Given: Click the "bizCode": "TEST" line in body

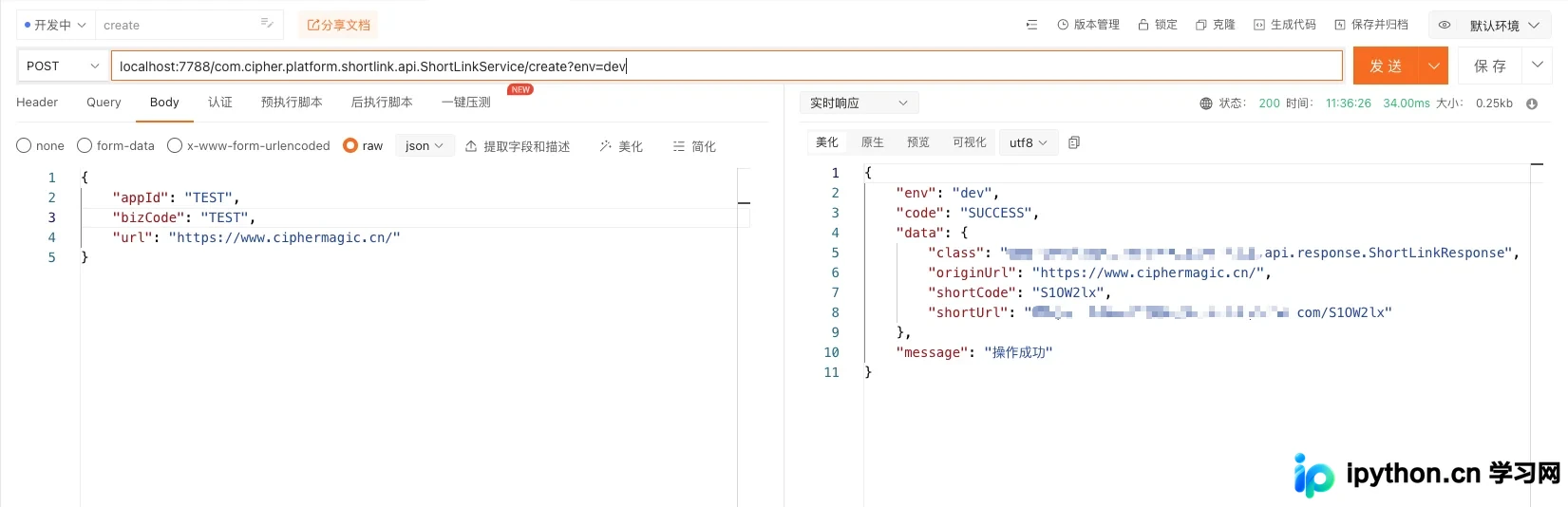Looking at the screenshot, I should tap(184, 217).
